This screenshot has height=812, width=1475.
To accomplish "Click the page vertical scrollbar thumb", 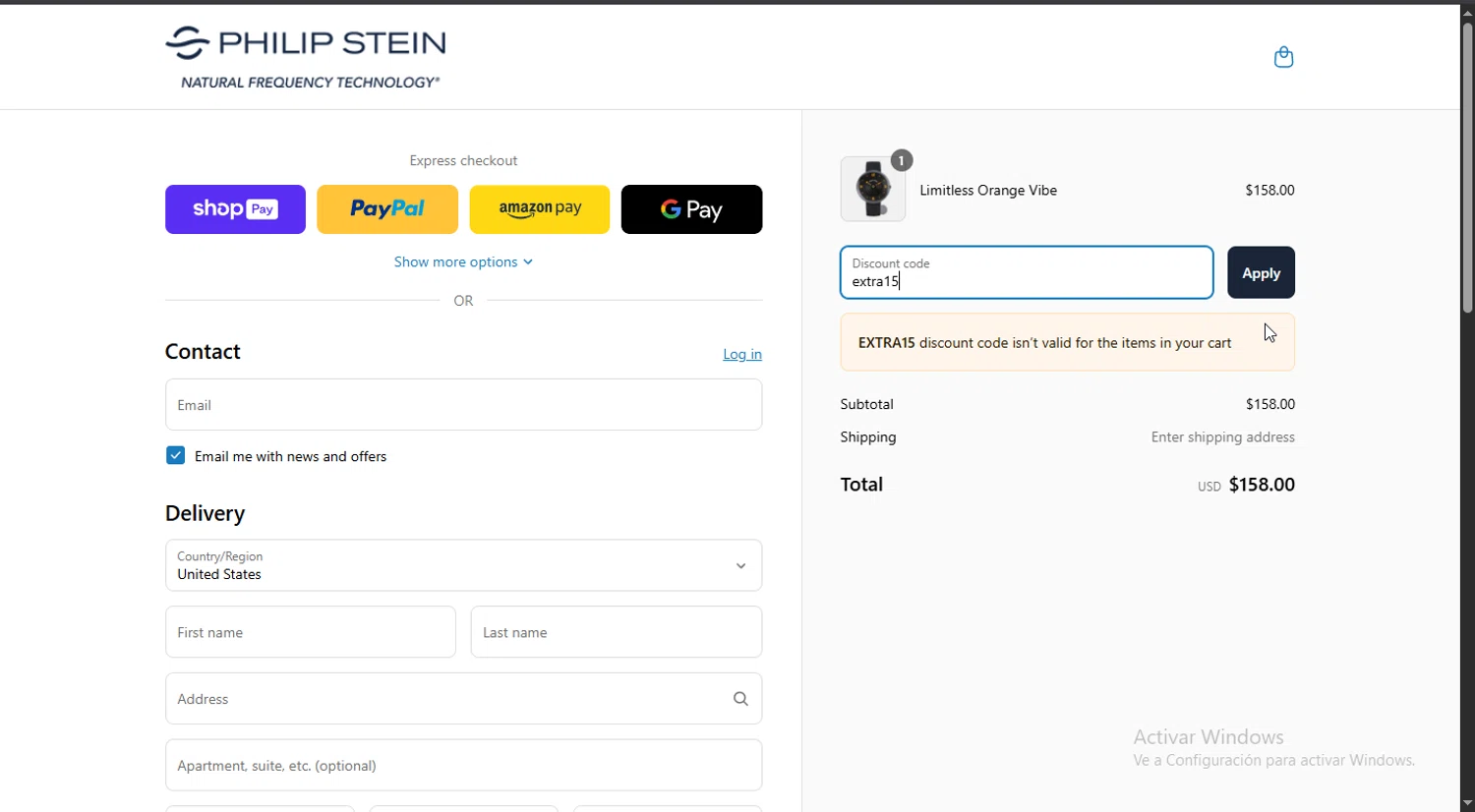I will point(1467,167).
